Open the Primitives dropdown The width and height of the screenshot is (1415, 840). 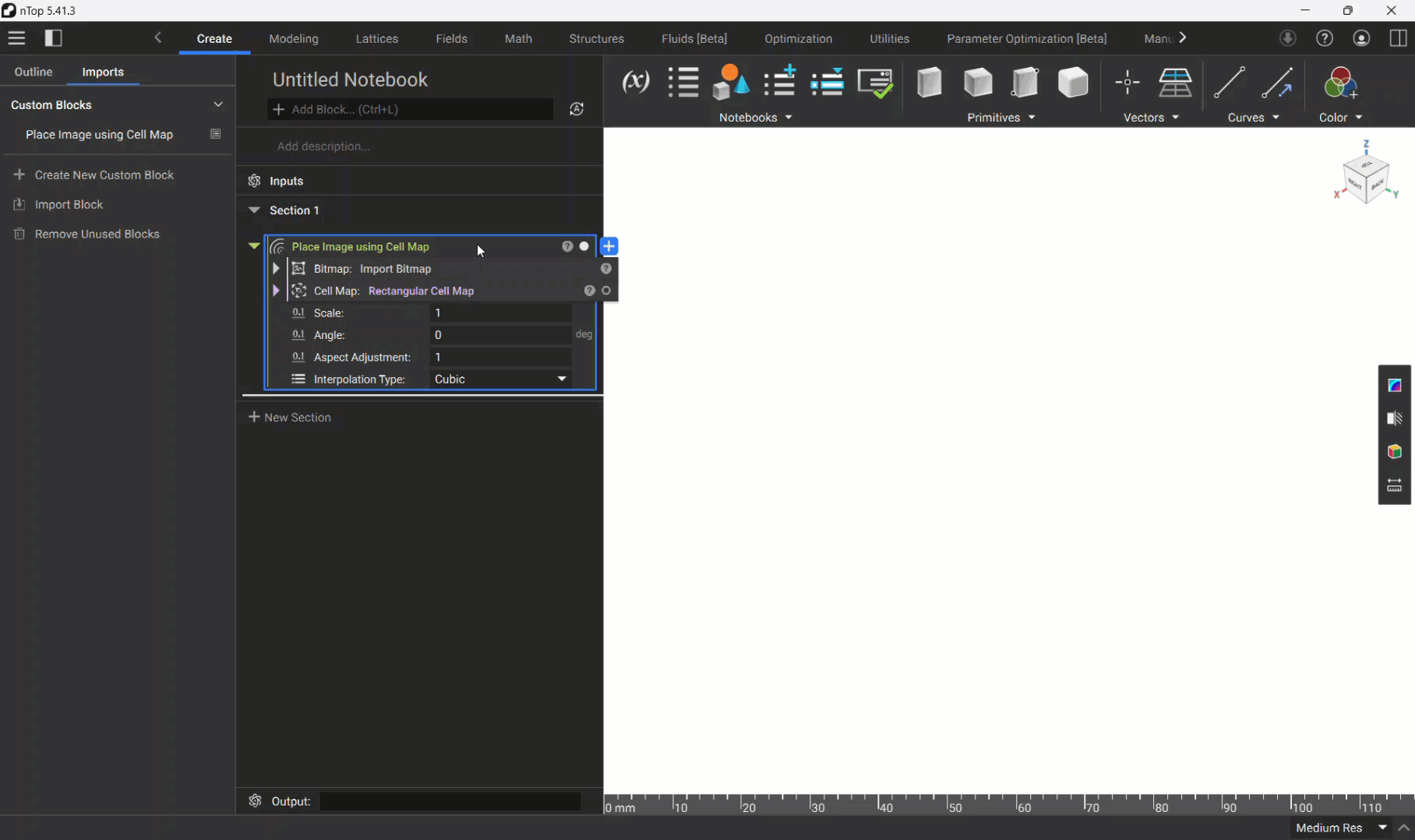point(1001,117)
